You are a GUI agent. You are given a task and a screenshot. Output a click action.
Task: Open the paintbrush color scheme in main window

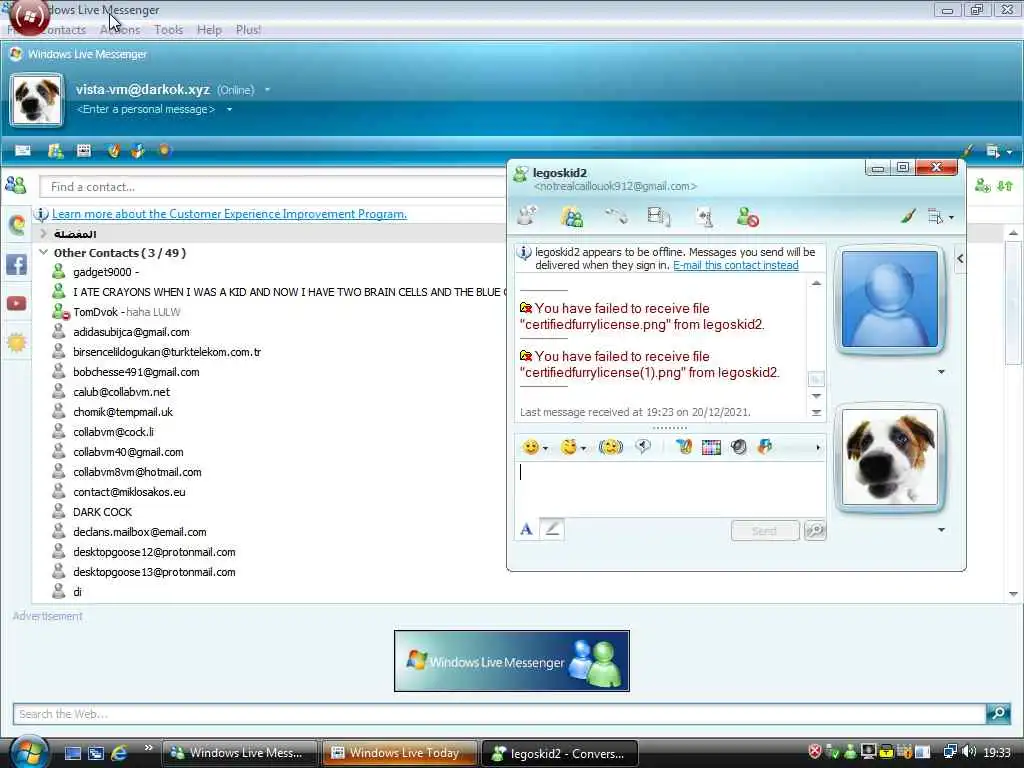tap(968, 152)
